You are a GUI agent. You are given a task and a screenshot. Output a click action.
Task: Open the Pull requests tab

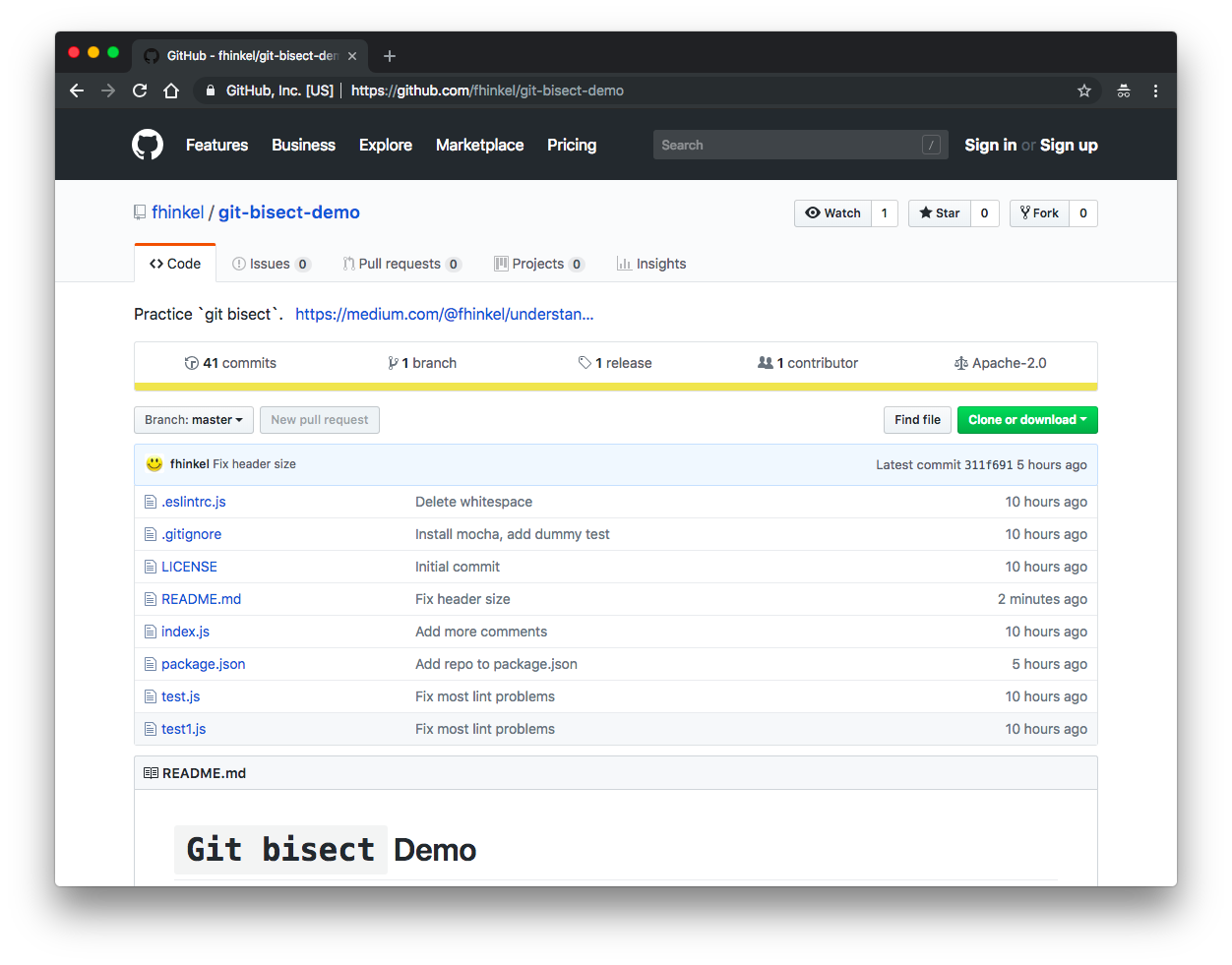400,264
